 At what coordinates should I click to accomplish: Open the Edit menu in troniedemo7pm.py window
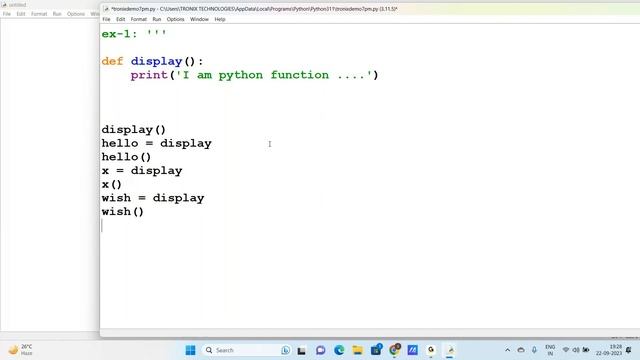click(120, 19)
